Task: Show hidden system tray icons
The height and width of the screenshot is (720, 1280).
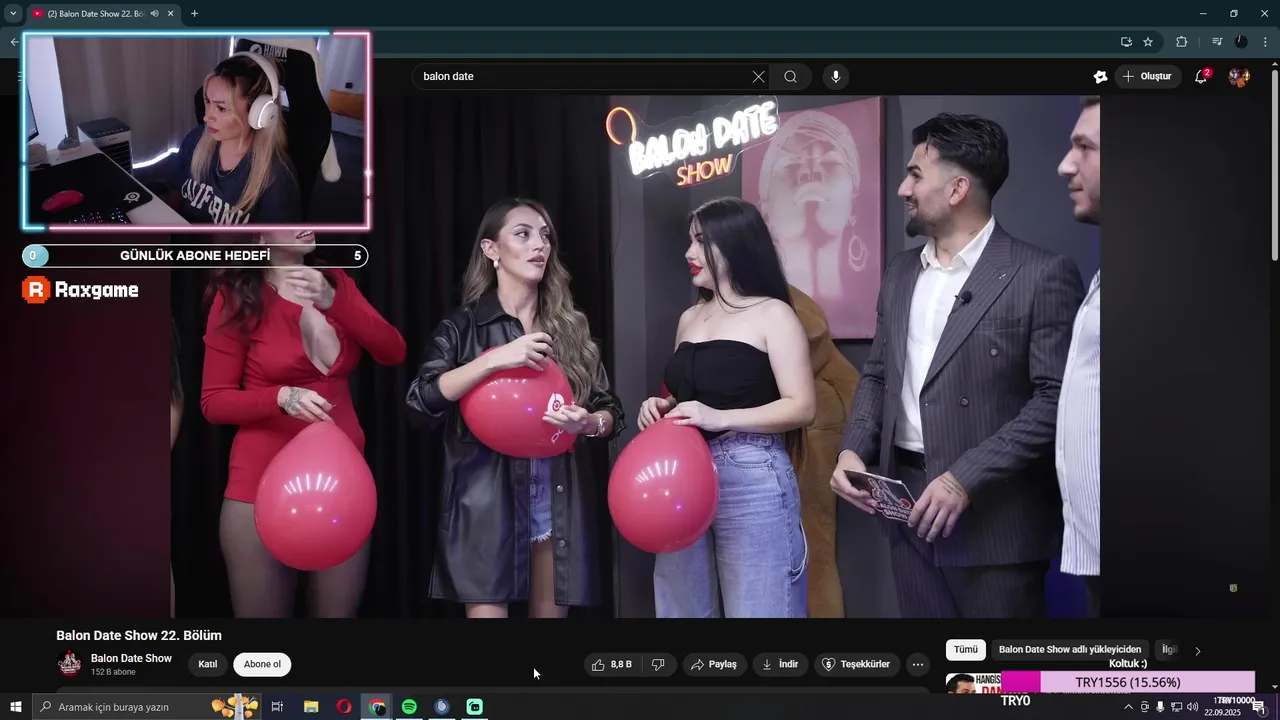Action: click(x=1128, y=707)
